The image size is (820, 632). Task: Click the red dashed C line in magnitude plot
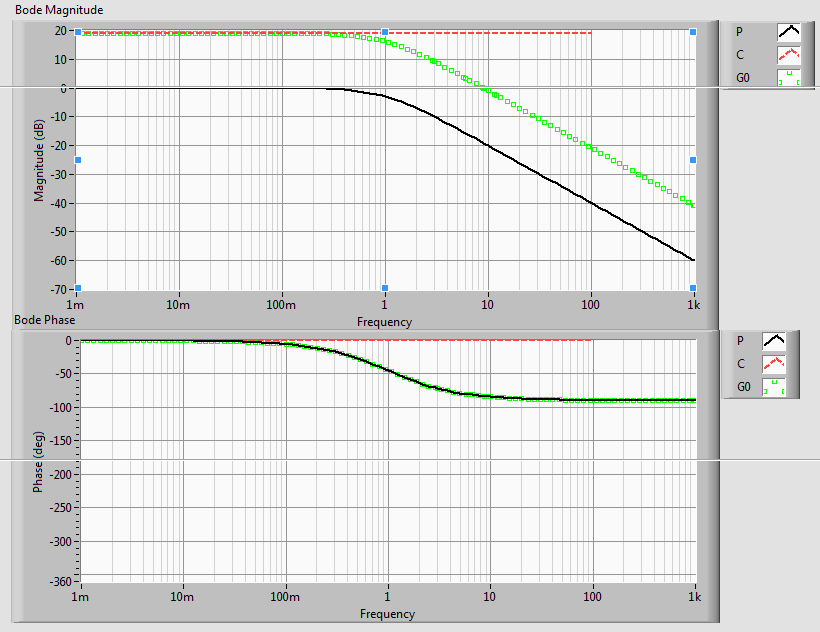click(492, 32)
